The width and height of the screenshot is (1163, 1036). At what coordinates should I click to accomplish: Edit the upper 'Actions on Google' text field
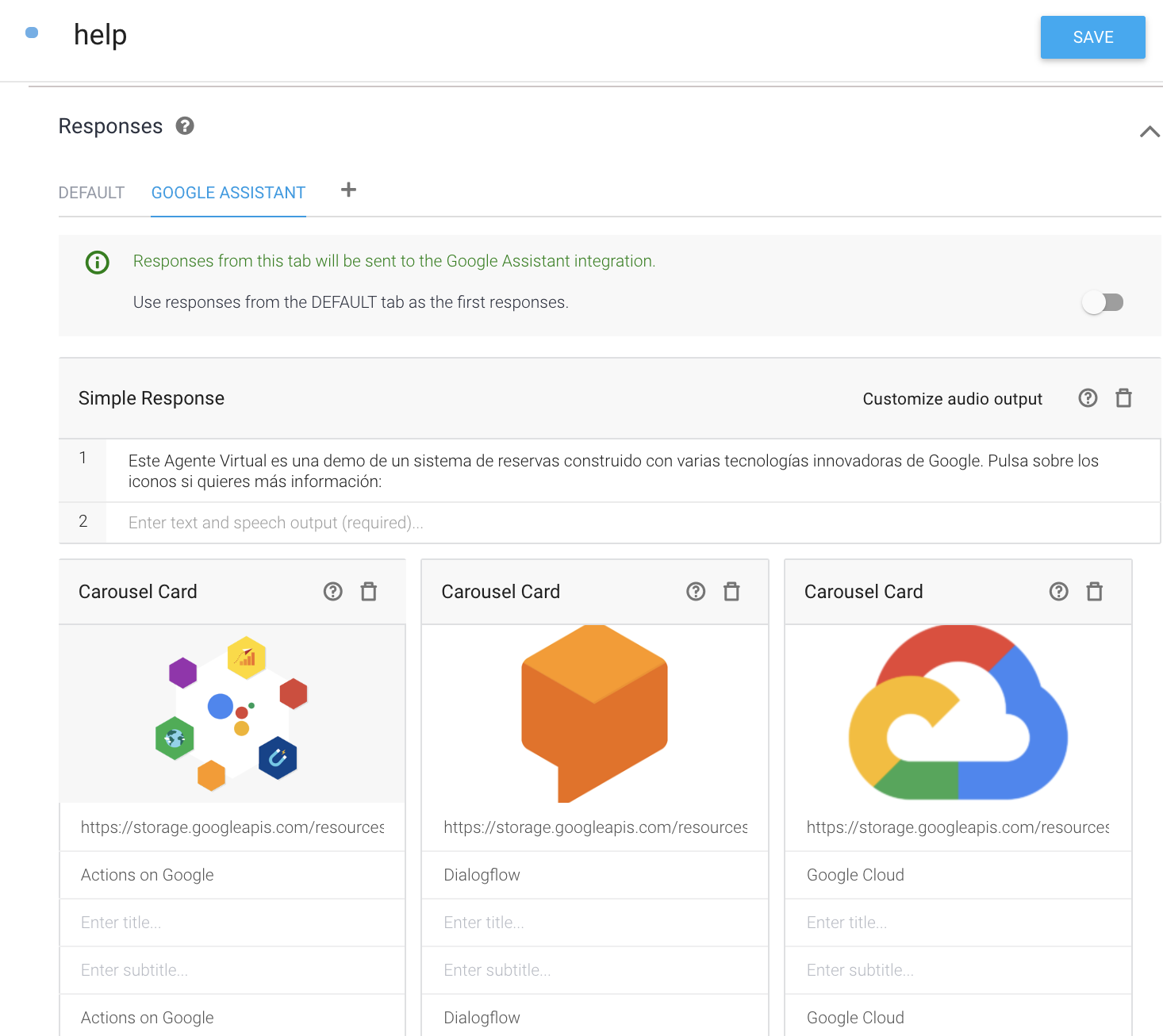tap(232, 875)
